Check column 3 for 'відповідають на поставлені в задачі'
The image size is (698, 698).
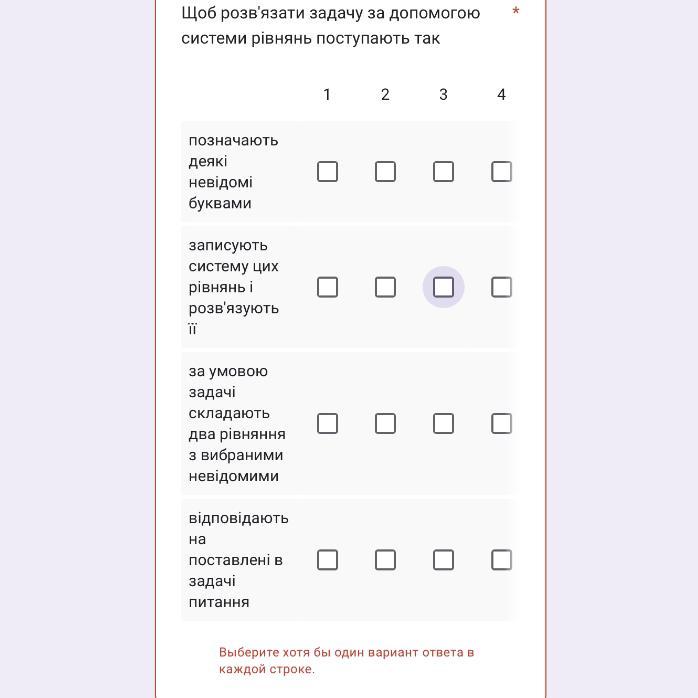pyautogui.click(x=443, y=560)
